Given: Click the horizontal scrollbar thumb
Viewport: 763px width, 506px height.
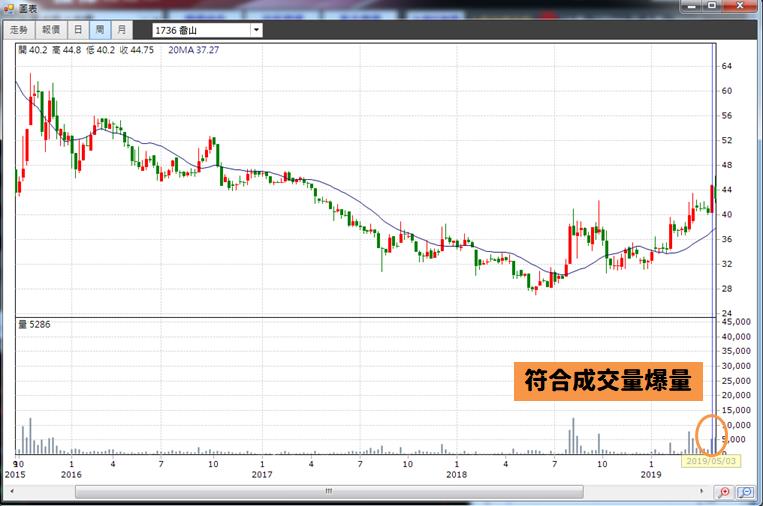Looking at the screenshot, I should coord(329,491).
